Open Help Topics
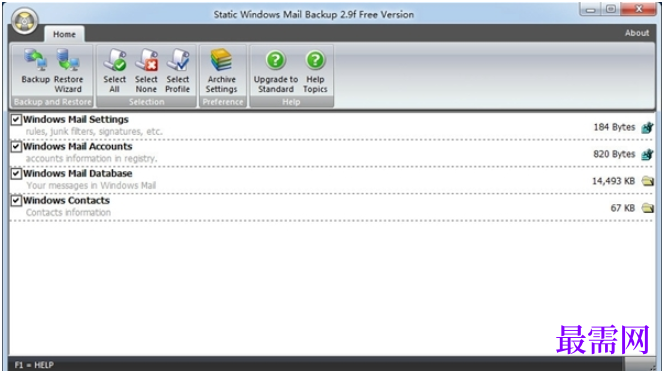Image resolution: width=668 pixels, height=371 pixels. click(315, 70)
